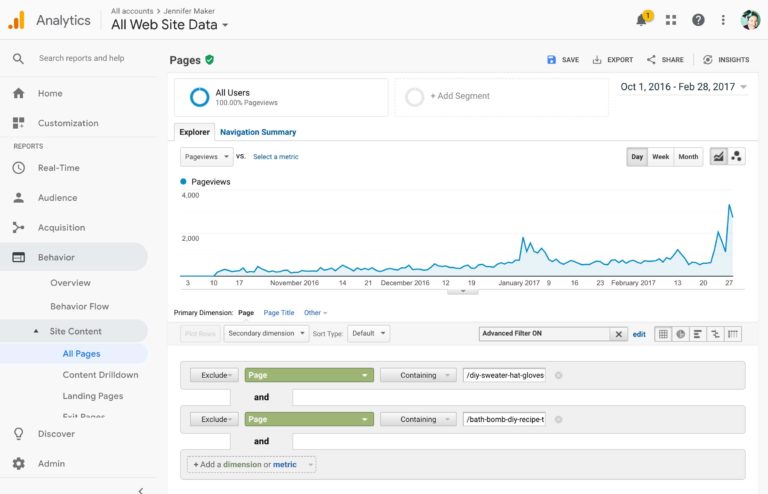Select the Pivot table view icon
Screen dimensions: 768x494
click(733, 334)
